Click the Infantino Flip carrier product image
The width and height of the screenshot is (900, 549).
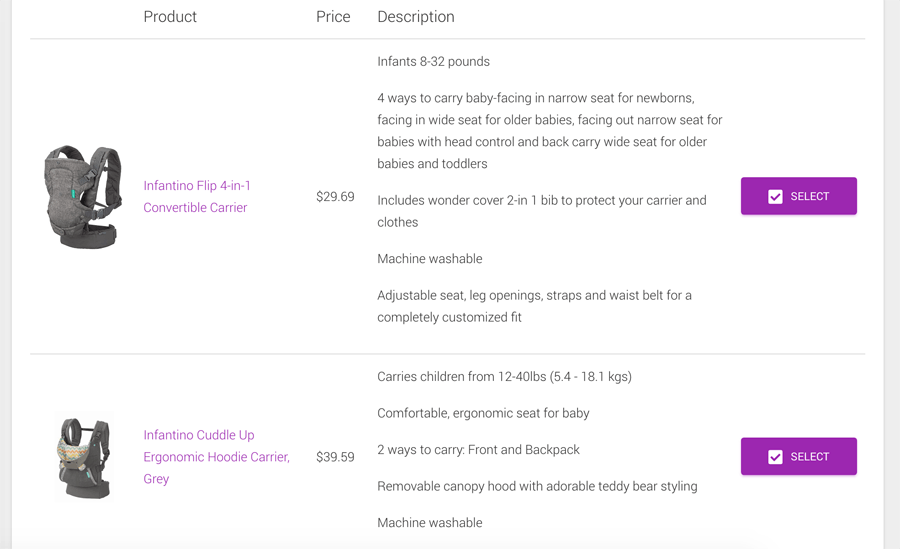[x=83, y=196]
